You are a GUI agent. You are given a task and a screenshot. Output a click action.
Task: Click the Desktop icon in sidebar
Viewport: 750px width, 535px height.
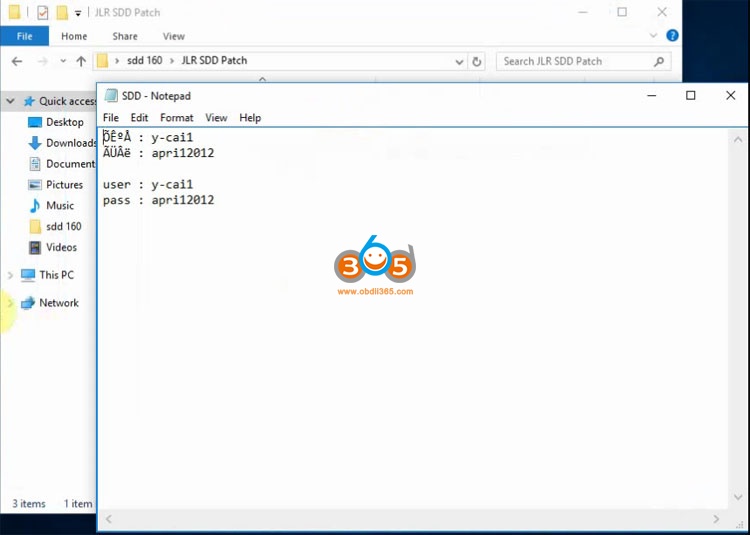pyautogui.click(x=34, y=122)
